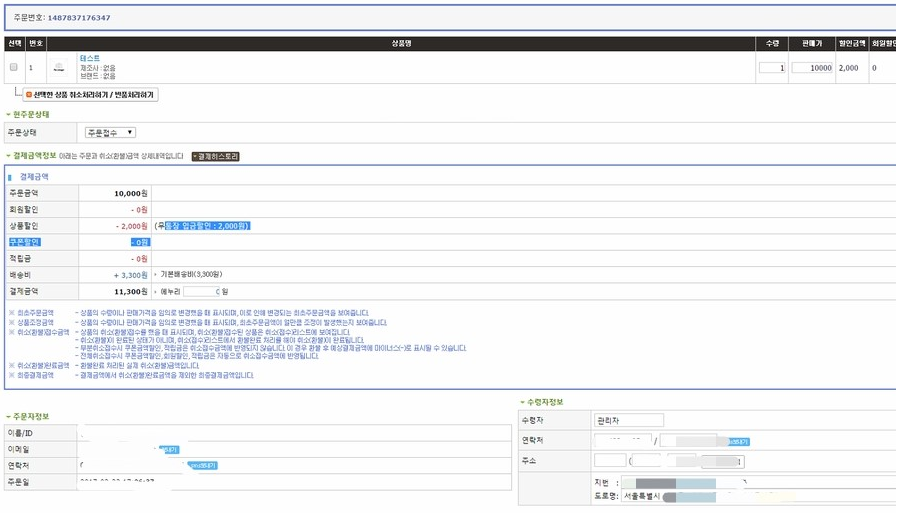Open the 주문상태 dropdown showing 주문접수
The height and width of the screenshot is (515, 898).
(x=110, y=132)
